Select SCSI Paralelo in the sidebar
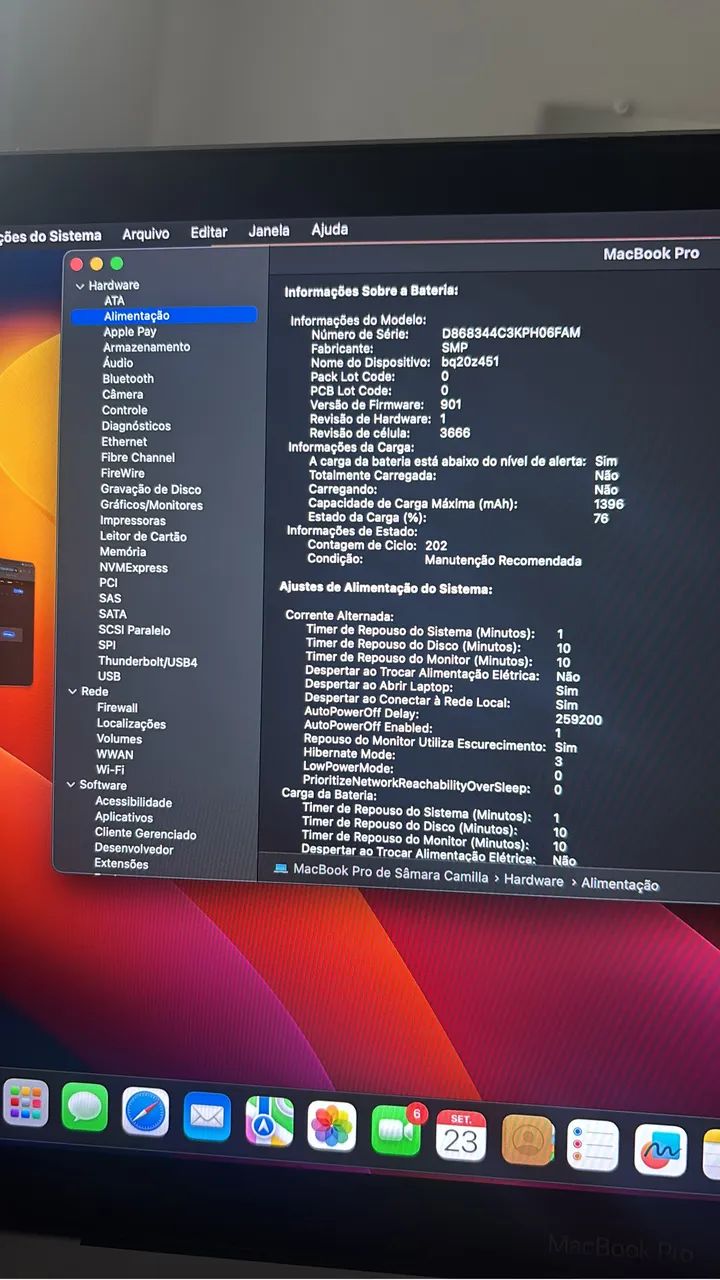This screenshot has width=720, height=1280. pyautogui.click(x=135, y=630)
